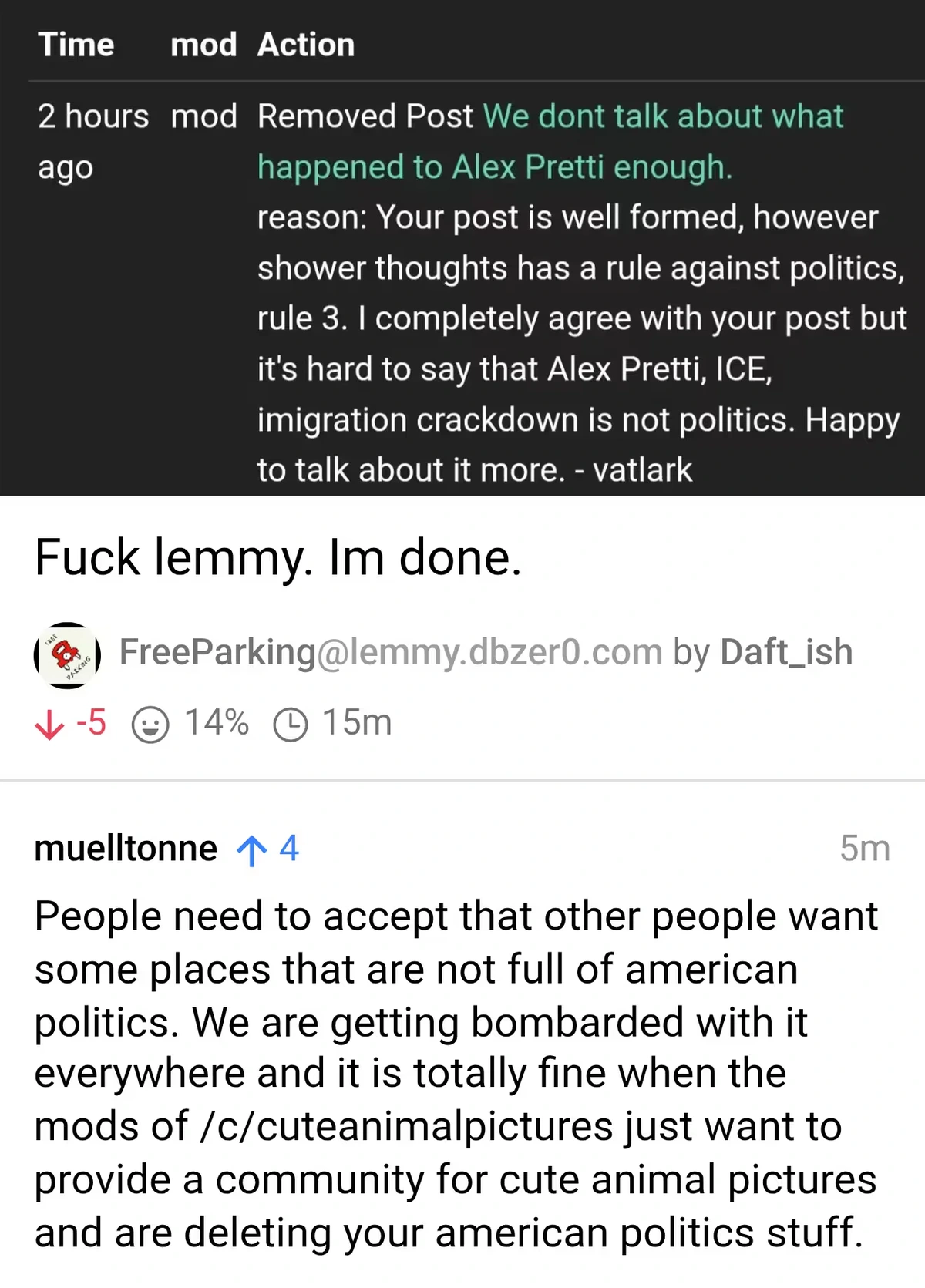Screen dimensions: 925x1288
Task: Open the FreeParking community avatar
Action: point(67,654)
